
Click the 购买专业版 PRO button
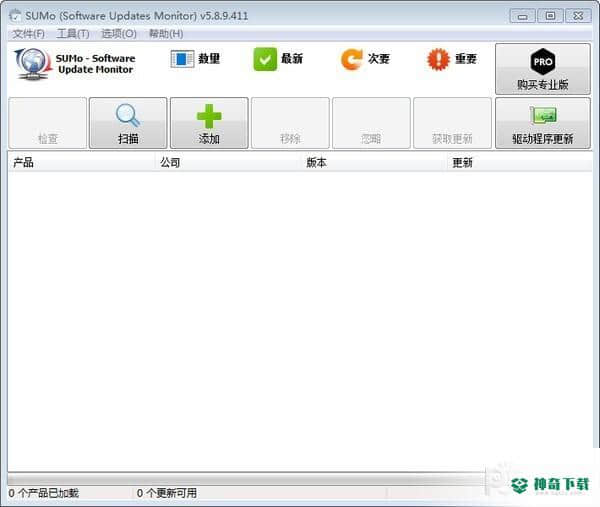point(543,69)
